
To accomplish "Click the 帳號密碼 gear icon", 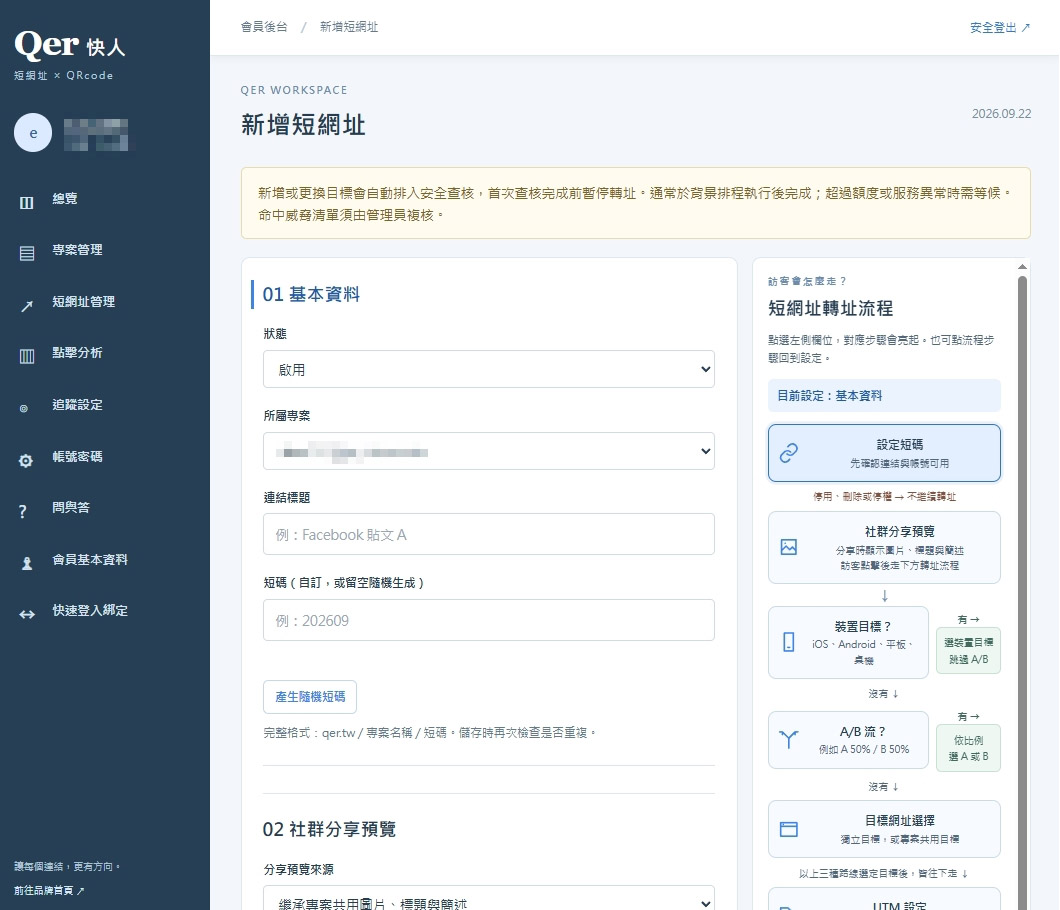I will pos(26,461).
